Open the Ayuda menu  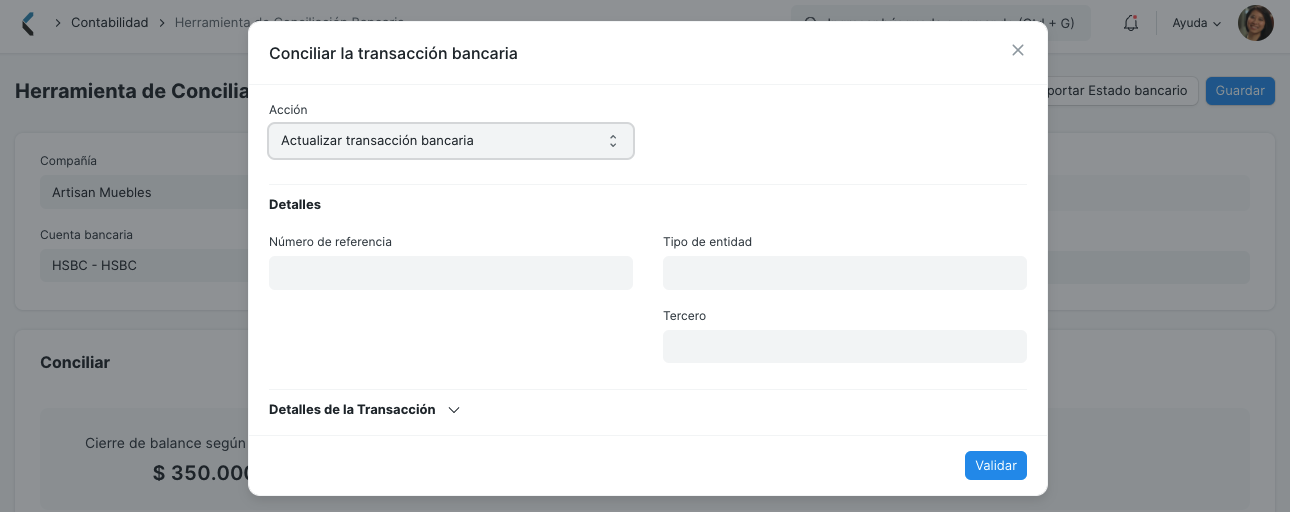coord(1196,23)
